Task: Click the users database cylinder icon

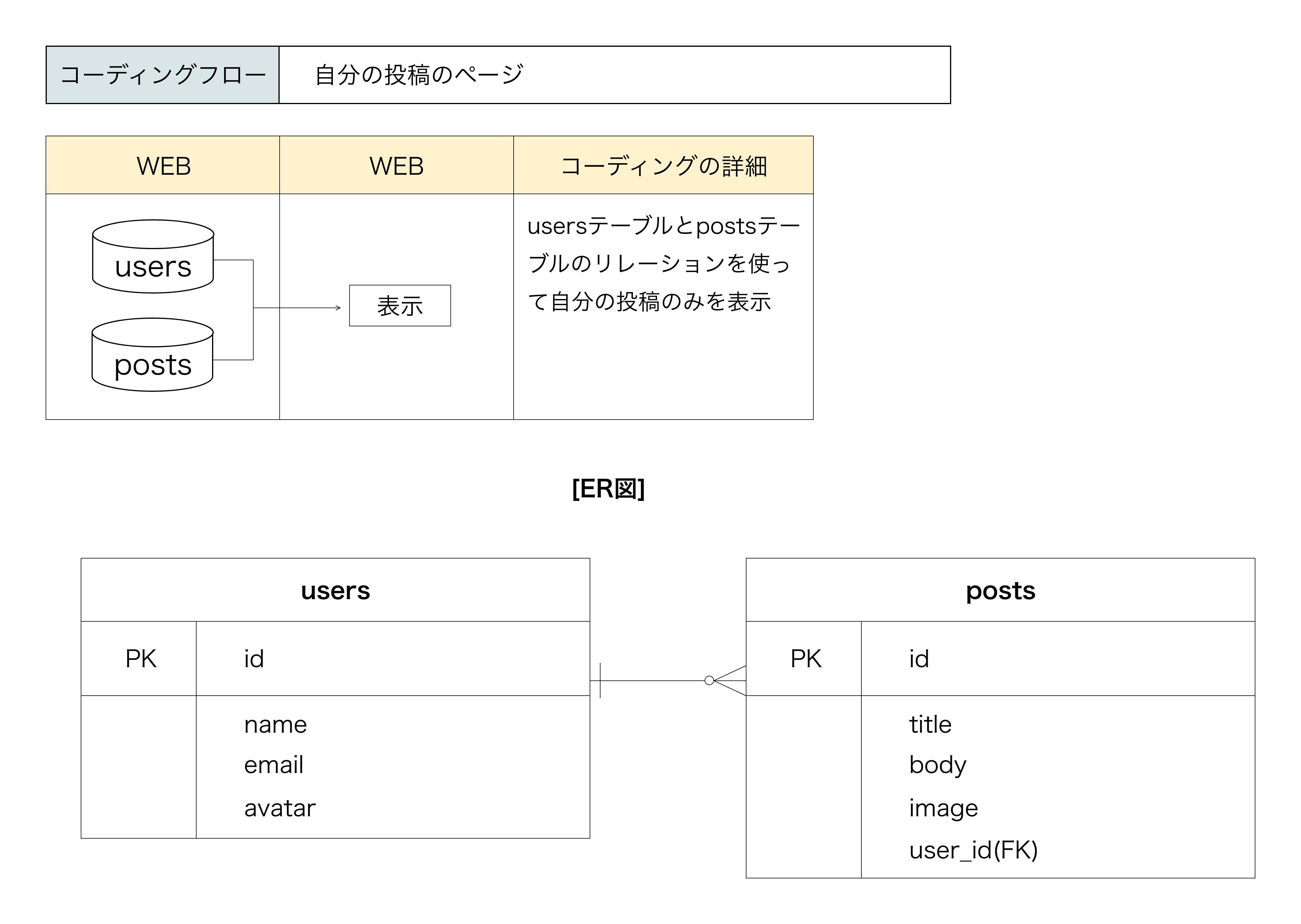Action: [153, 257]
